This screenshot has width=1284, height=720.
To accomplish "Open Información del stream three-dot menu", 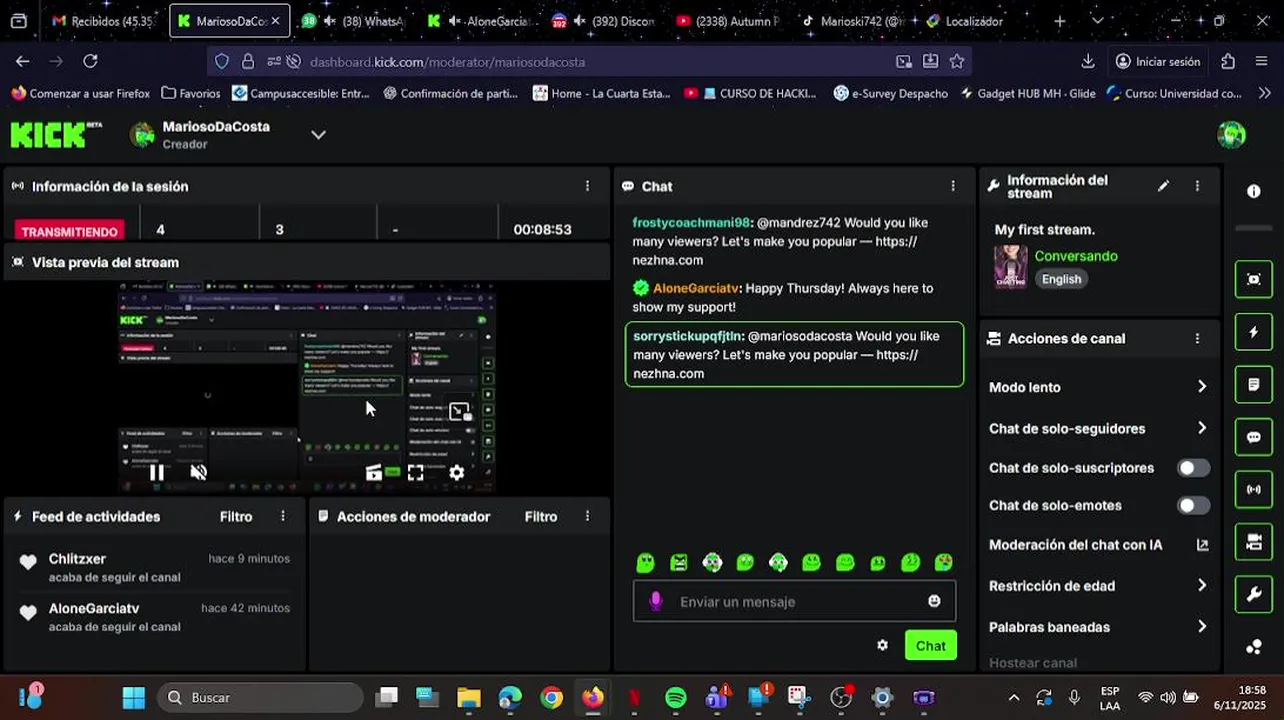I will coord(1197,186).
